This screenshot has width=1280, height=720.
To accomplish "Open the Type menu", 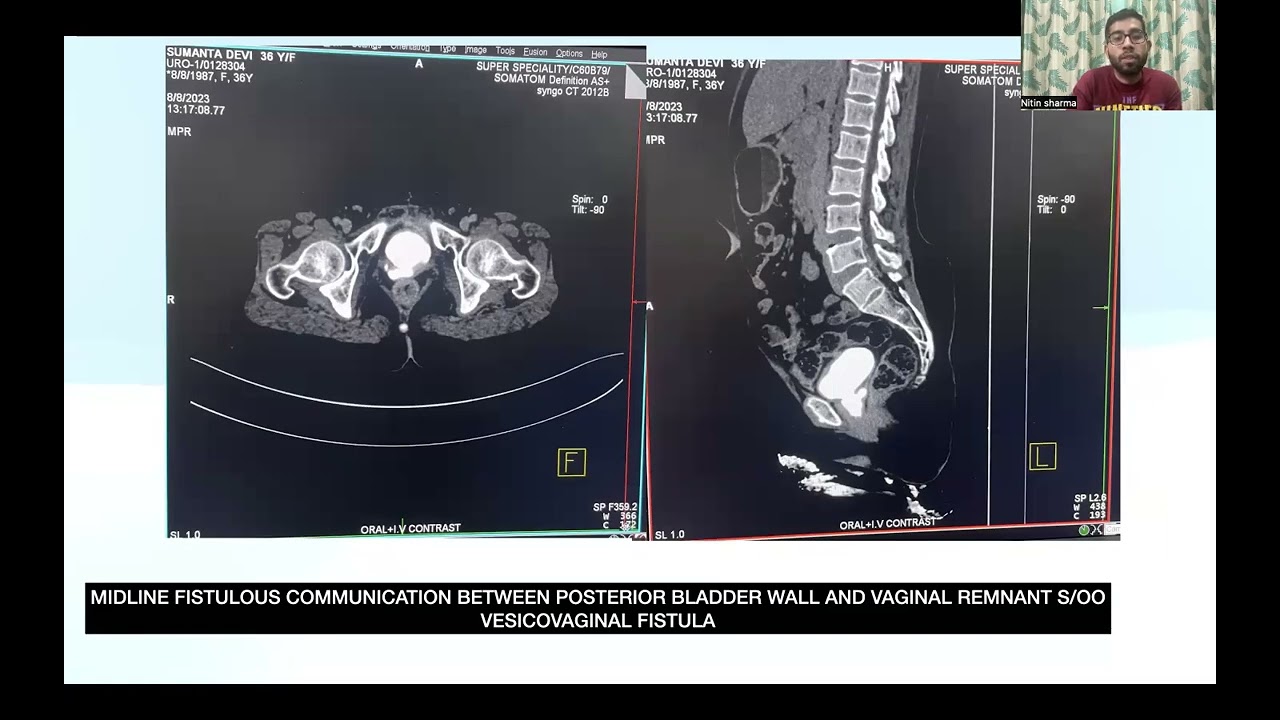I will pos(447,48).
